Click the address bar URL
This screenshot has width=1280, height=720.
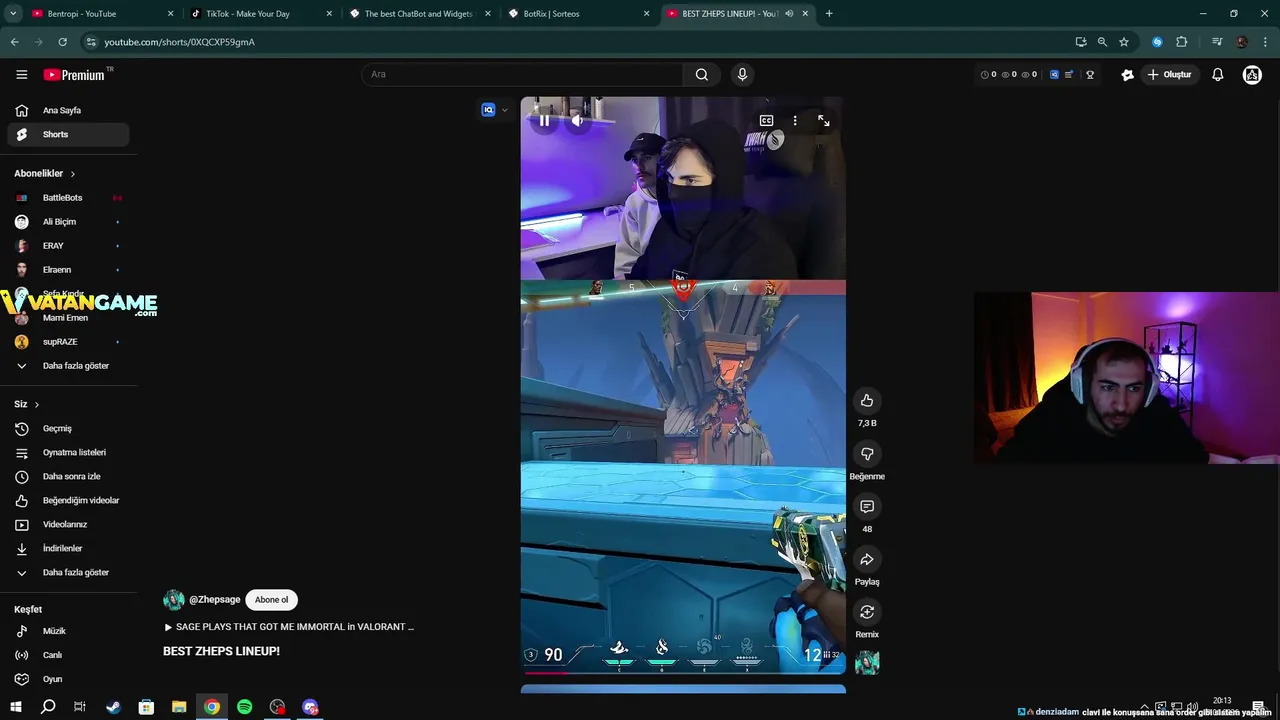180,42
